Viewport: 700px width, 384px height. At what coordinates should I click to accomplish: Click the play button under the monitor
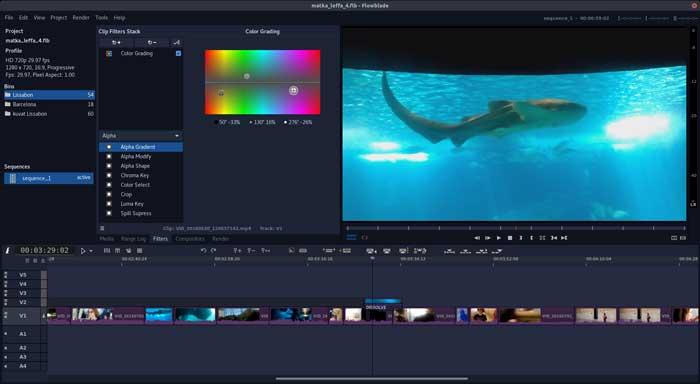click(x=499, y=238)
